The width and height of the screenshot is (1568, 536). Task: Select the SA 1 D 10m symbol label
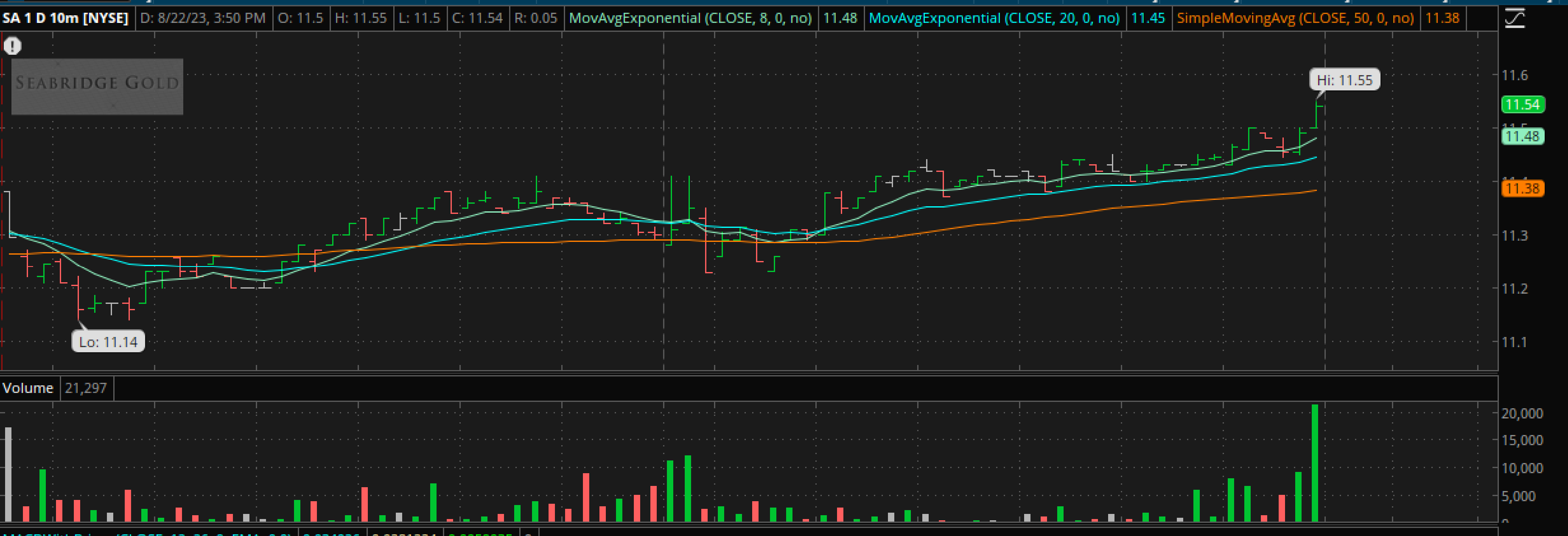[x=65, y=18]
